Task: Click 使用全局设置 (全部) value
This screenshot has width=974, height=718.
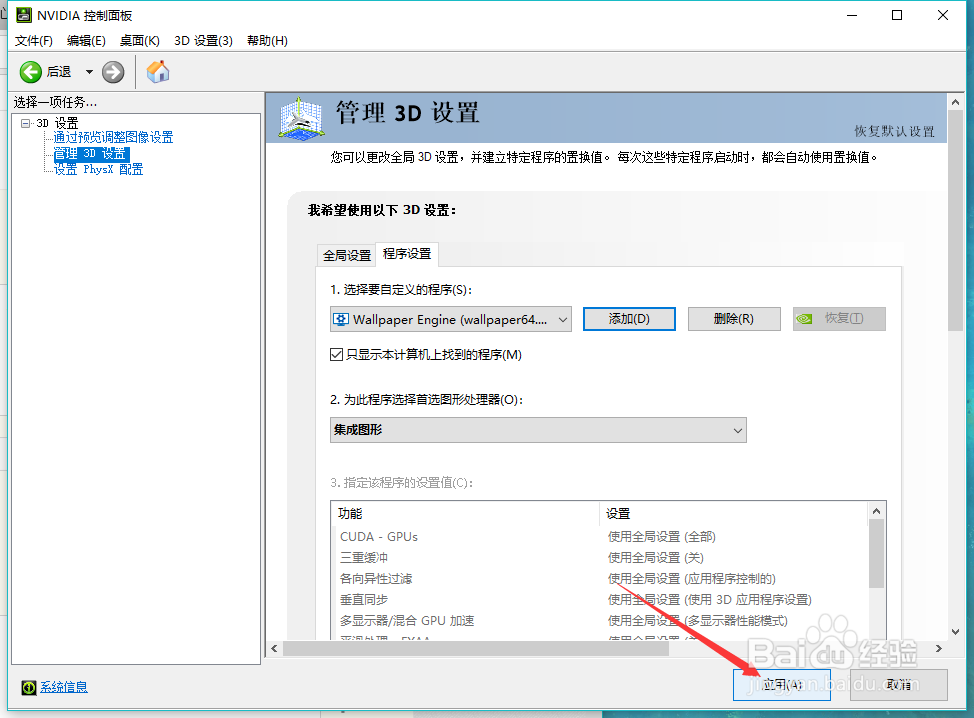Action: (662, 537)
